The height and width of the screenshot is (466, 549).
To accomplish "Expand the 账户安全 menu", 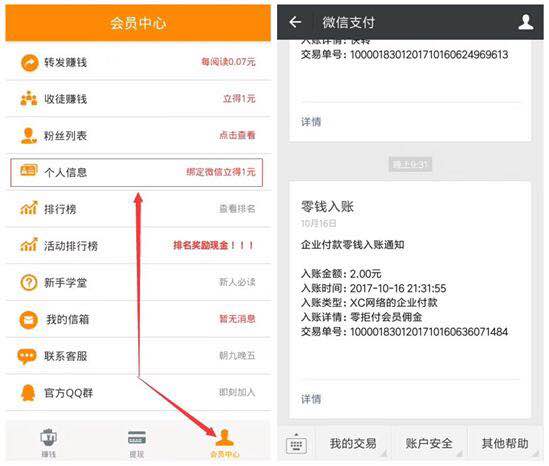I will 429,444.
